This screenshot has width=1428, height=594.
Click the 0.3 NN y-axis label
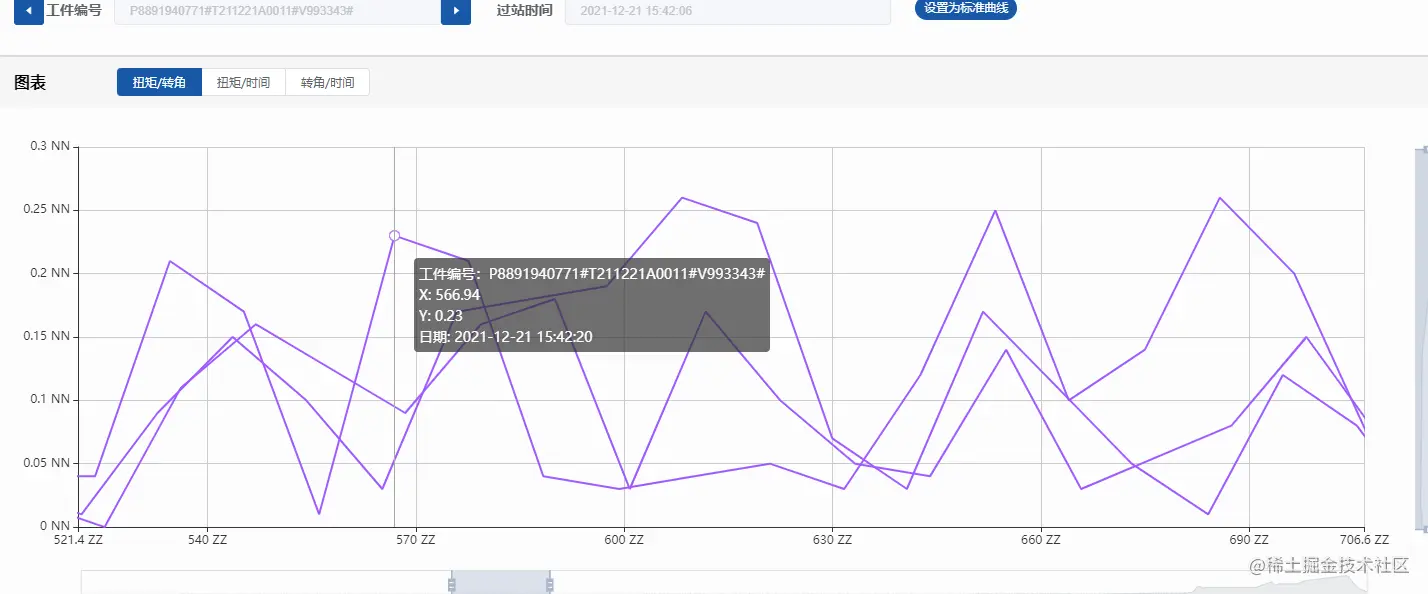point(50,146)
